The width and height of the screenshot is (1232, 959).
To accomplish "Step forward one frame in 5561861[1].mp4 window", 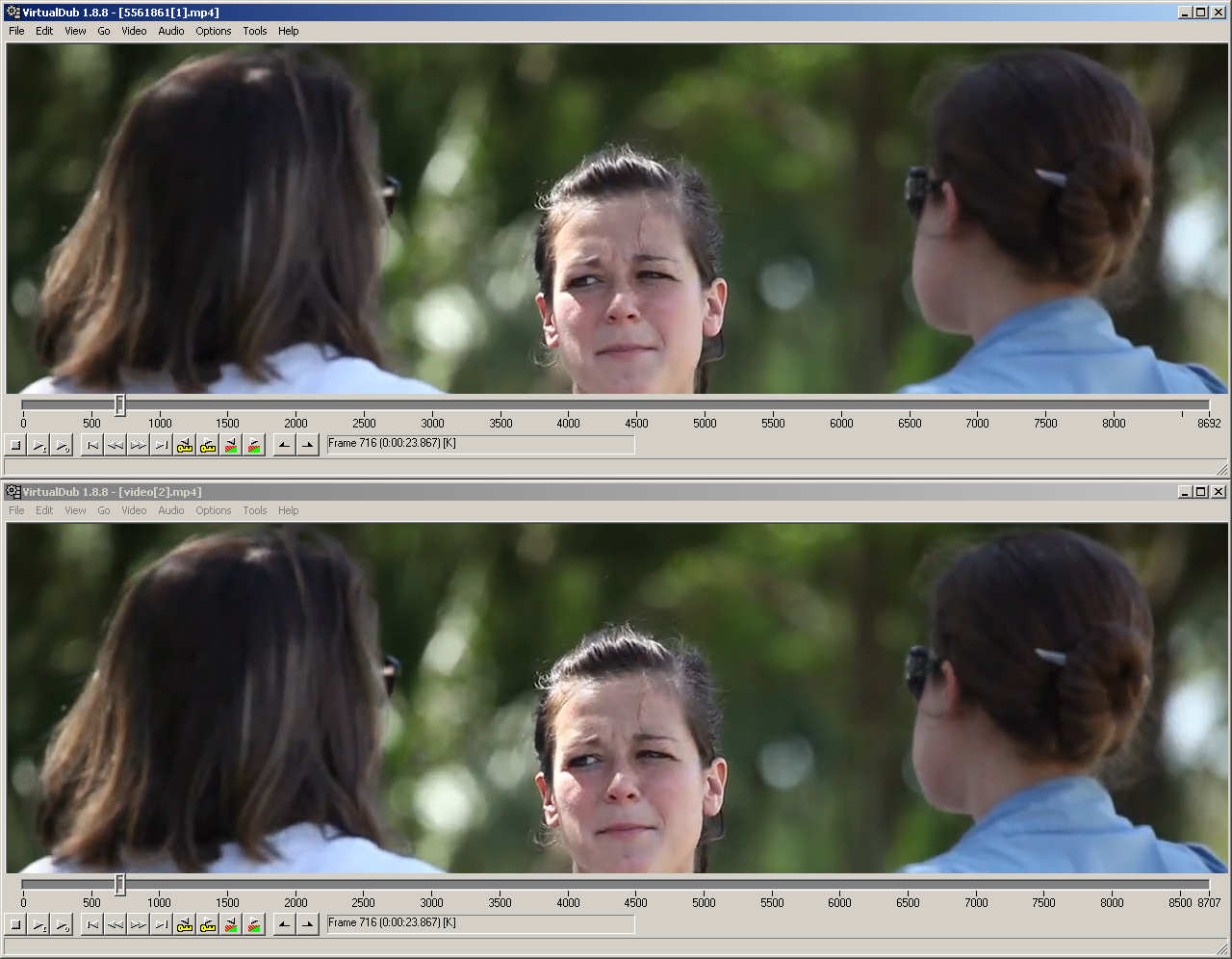I will 139,445.
